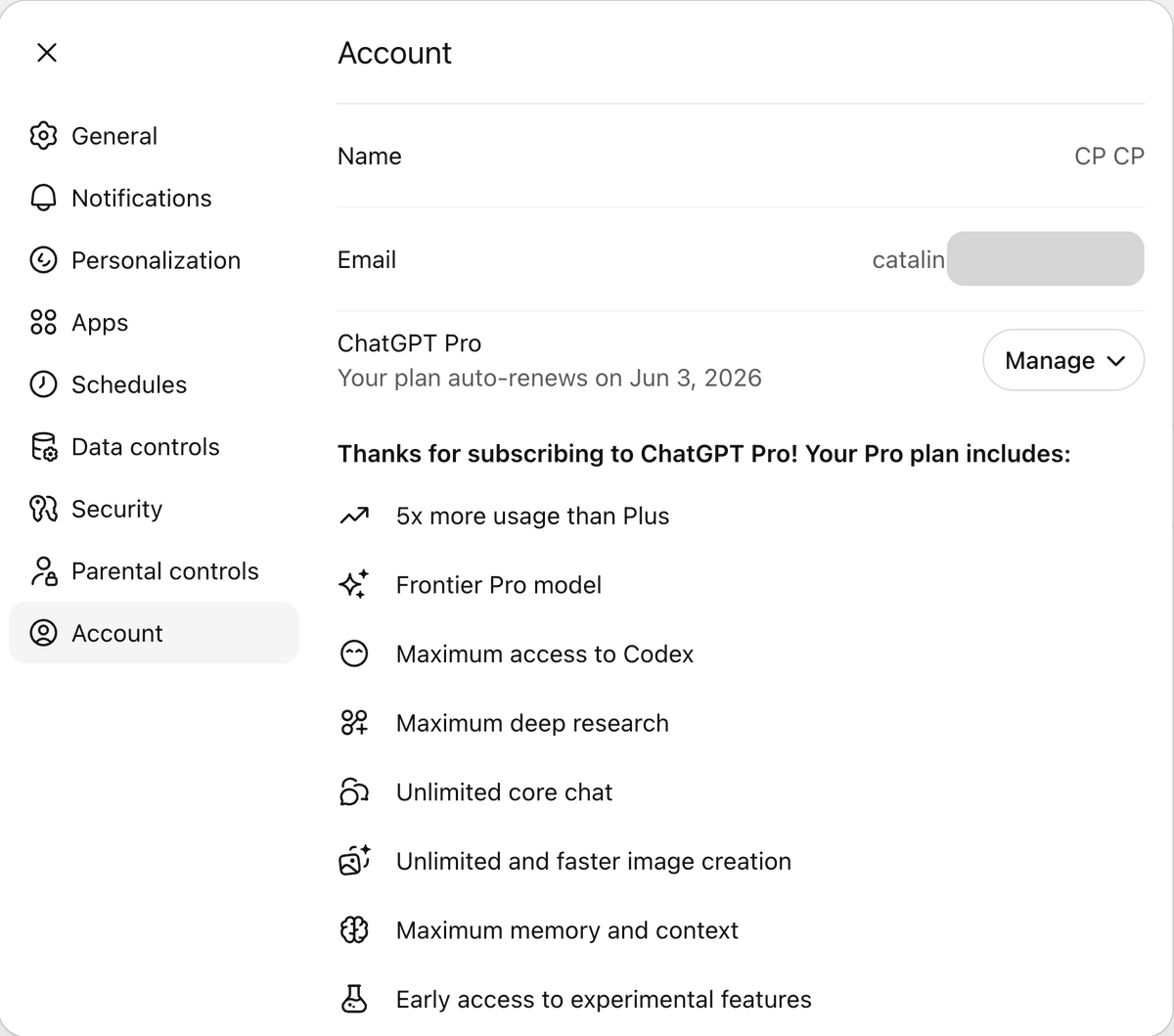The height and width of the screenshot is (1036, 1174).
Task: Click the sparkles icon beside Frontier Pro model
Action: [353, 584]
